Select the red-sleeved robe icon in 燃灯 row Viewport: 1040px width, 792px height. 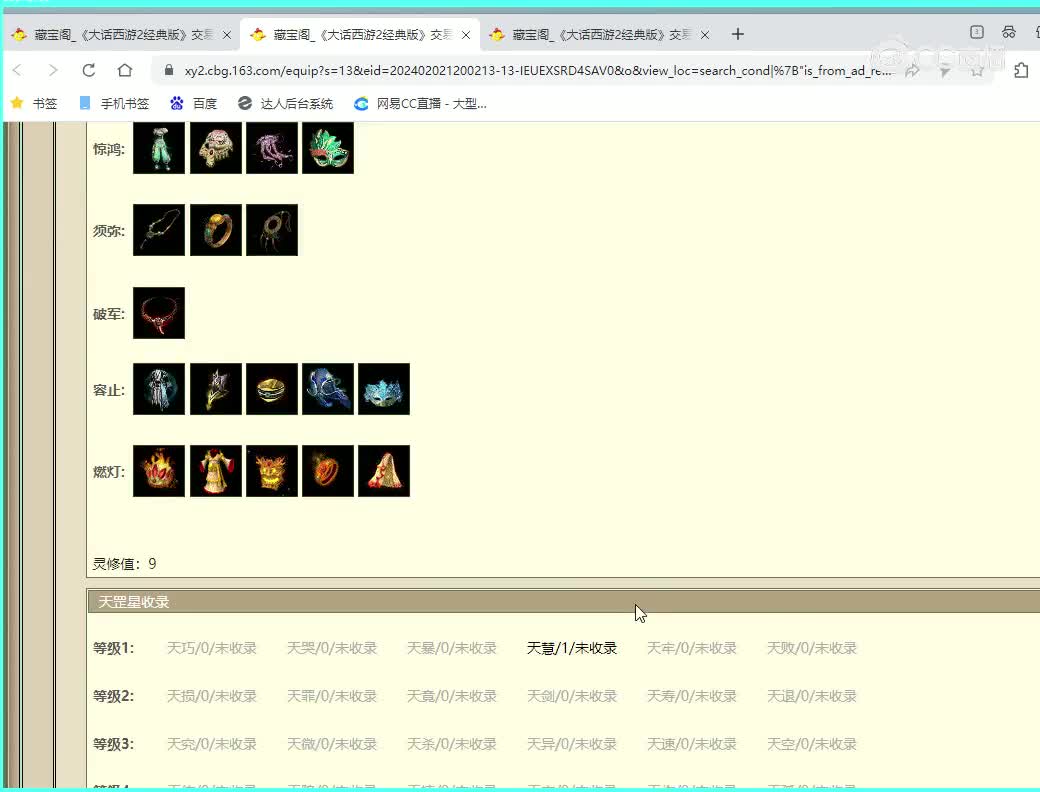[216, 471]
